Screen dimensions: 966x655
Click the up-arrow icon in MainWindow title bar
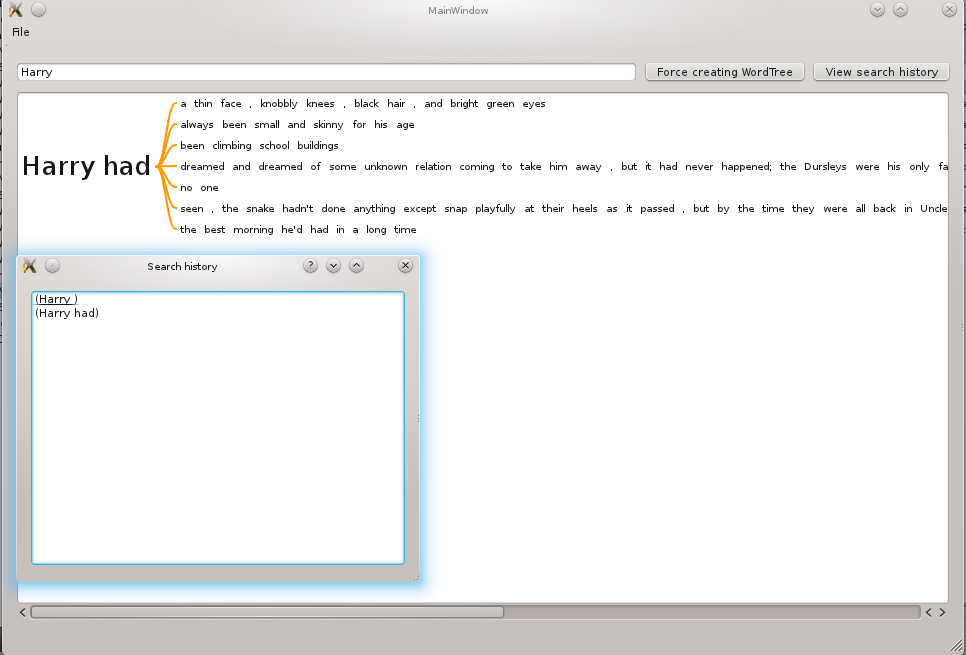pos(900,10)
